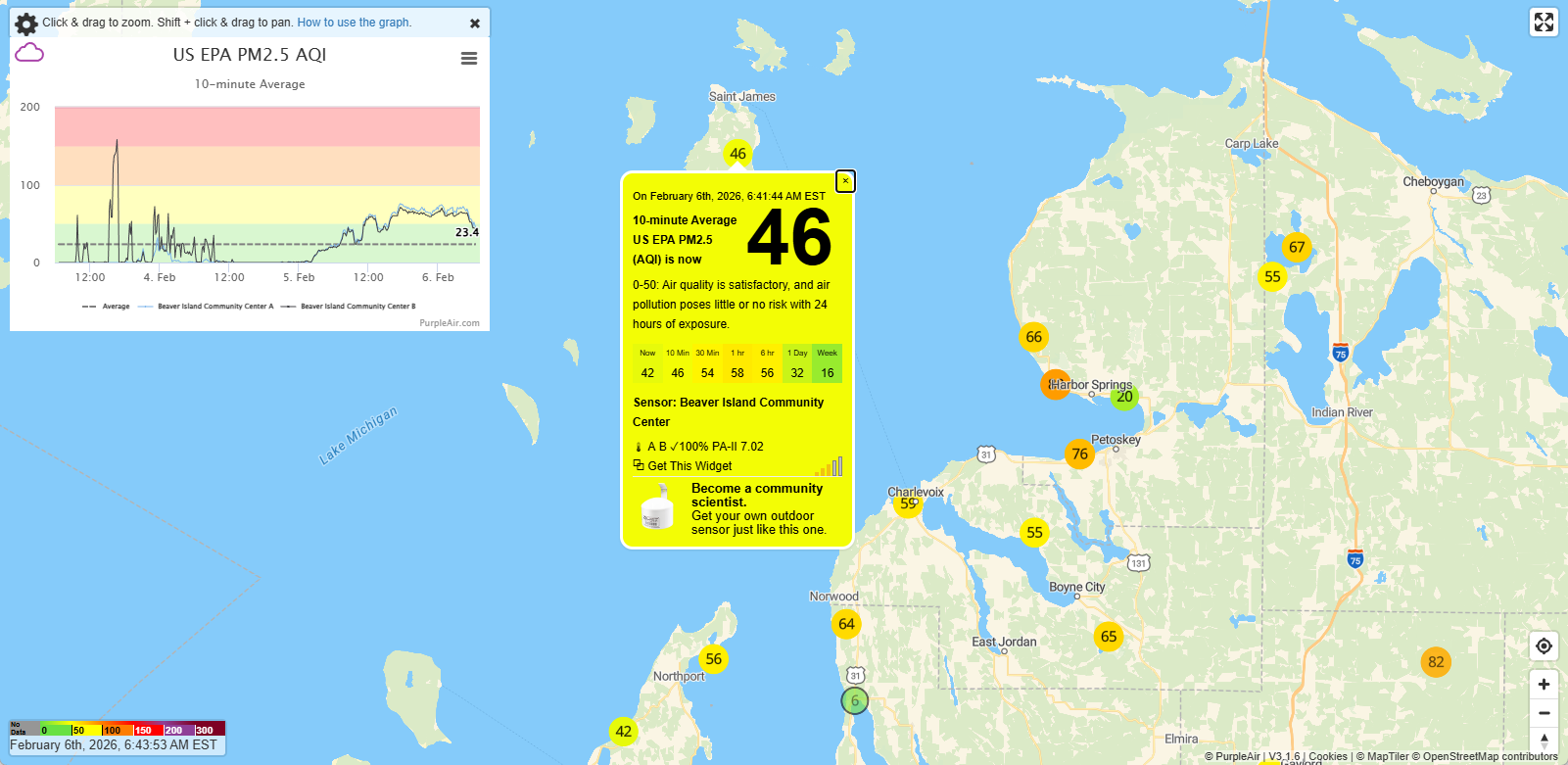Click the purple PurpleAir cloud logo
Viewport: 1568px width, 765px height.
[x=29, y=53]
